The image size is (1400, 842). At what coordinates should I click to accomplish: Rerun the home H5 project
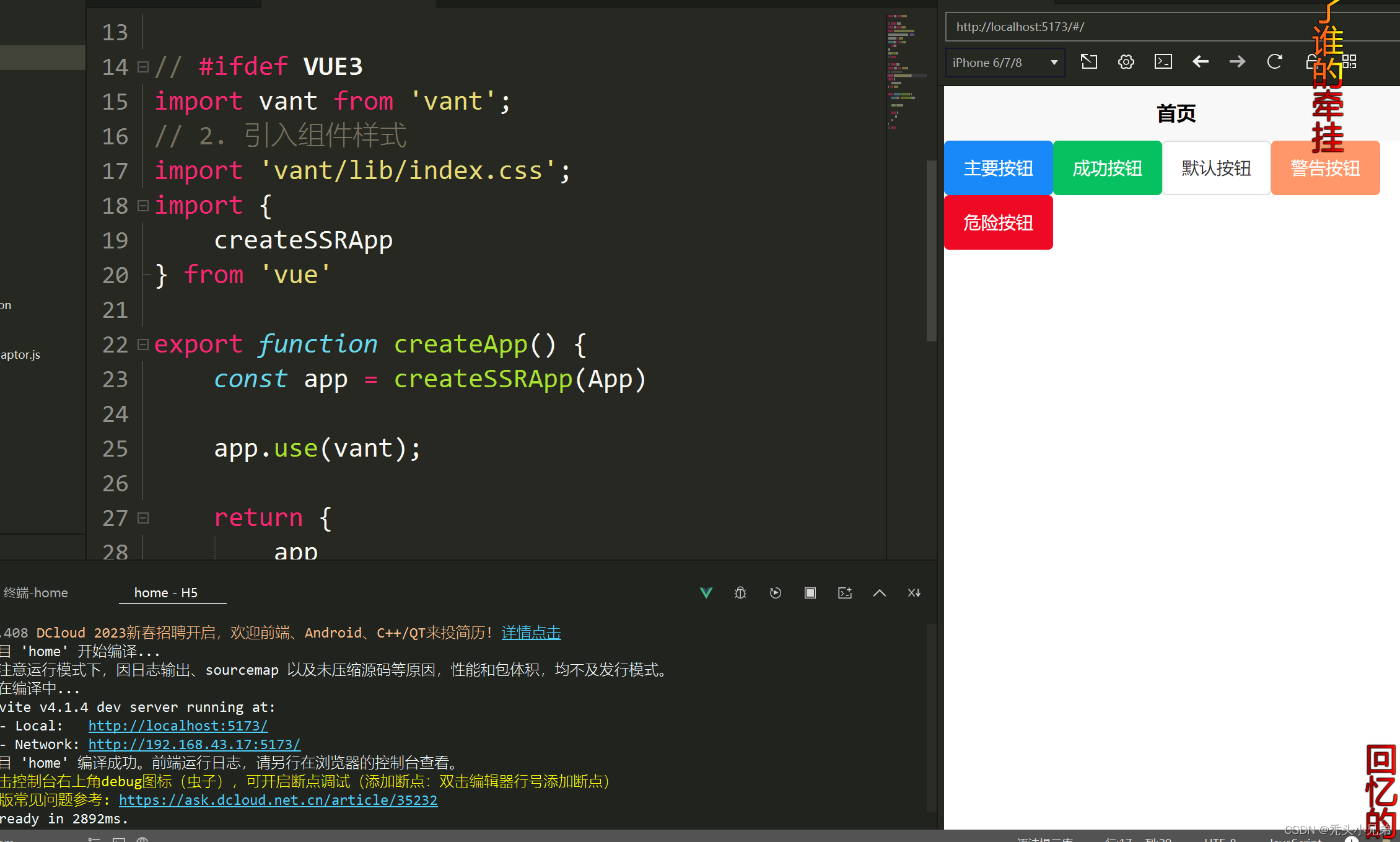tap(775, 593)
